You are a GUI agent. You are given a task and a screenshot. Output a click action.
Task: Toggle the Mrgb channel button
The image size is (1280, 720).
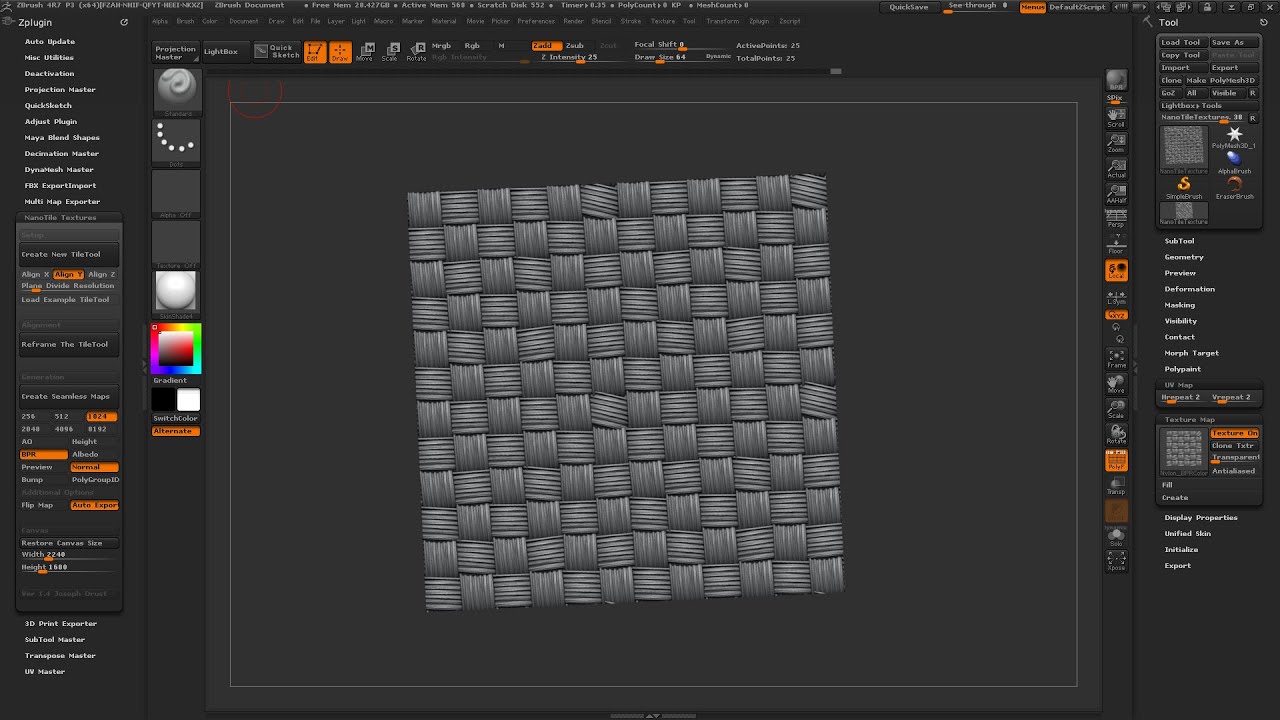tap(441, 46)
